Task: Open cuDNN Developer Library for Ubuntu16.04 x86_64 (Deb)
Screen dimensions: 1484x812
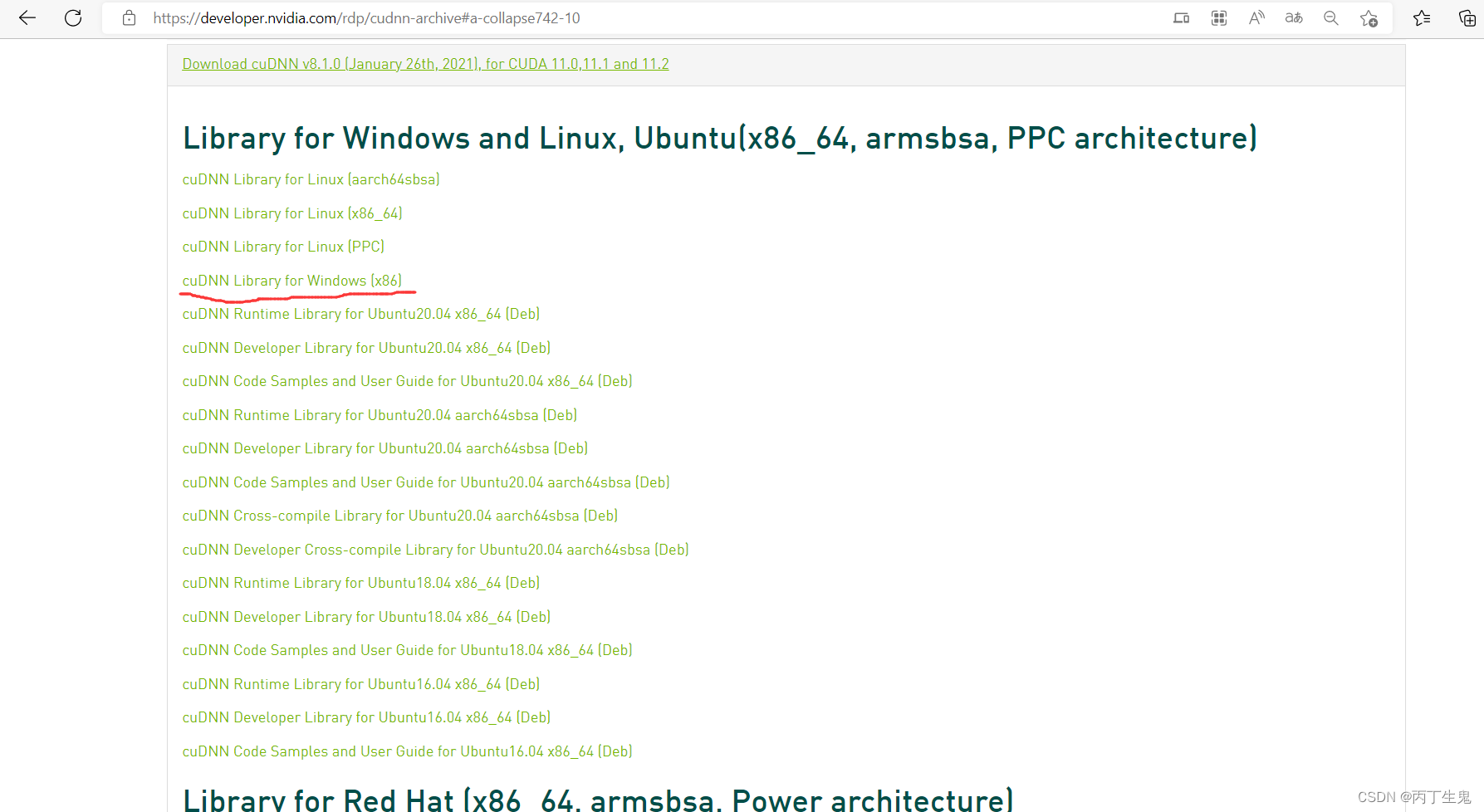Action: (x=366, y=717)
